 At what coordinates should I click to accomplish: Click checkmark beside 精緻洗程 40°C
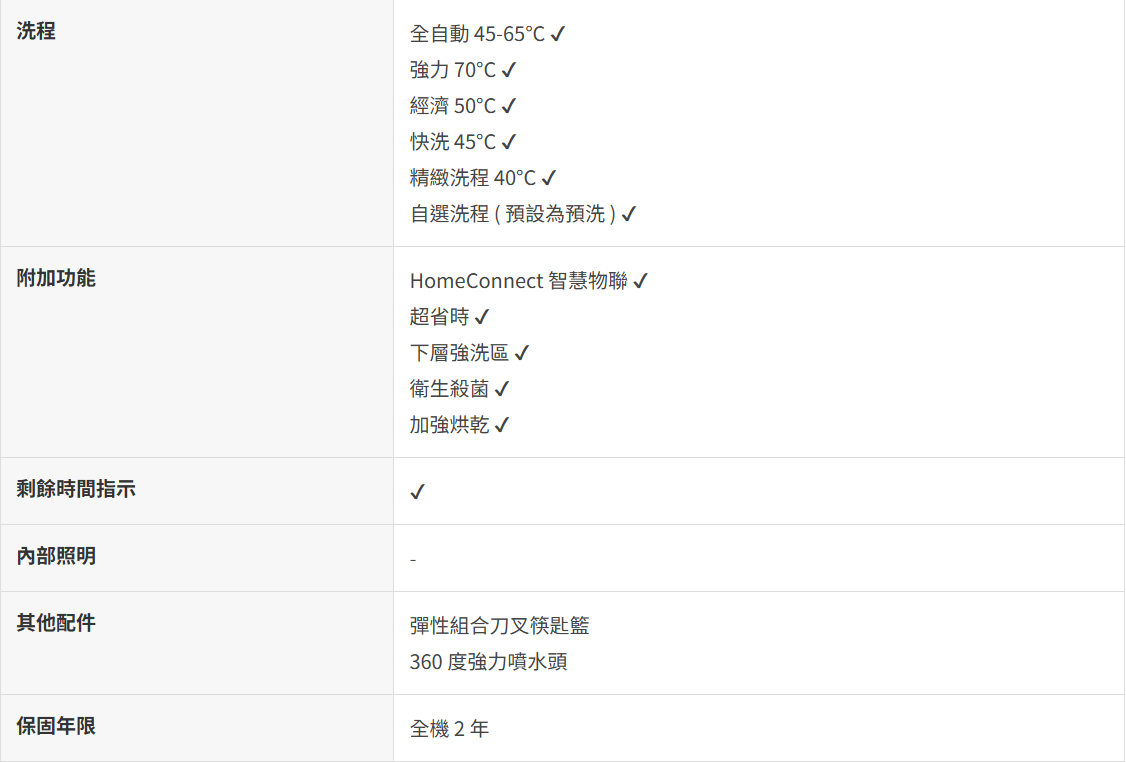click(549, 179)
